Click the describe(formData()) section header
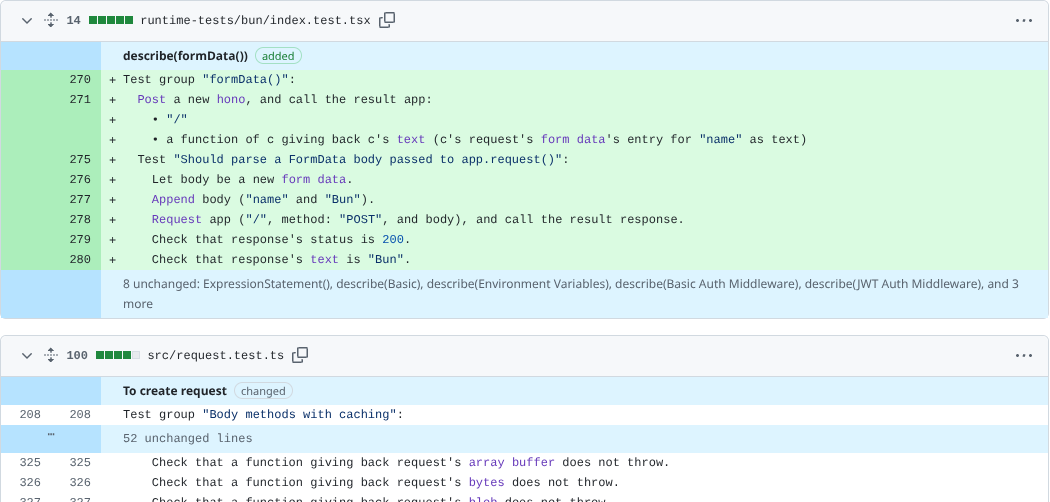 [185, 56]
